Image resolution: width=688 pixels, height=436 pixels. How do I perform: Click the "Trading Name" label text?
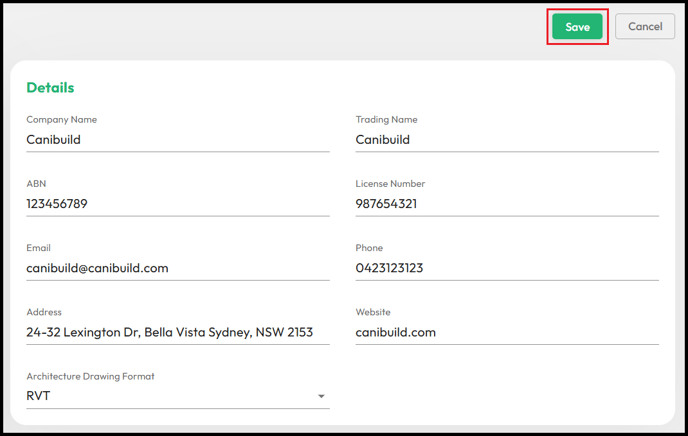pos(386,119)
